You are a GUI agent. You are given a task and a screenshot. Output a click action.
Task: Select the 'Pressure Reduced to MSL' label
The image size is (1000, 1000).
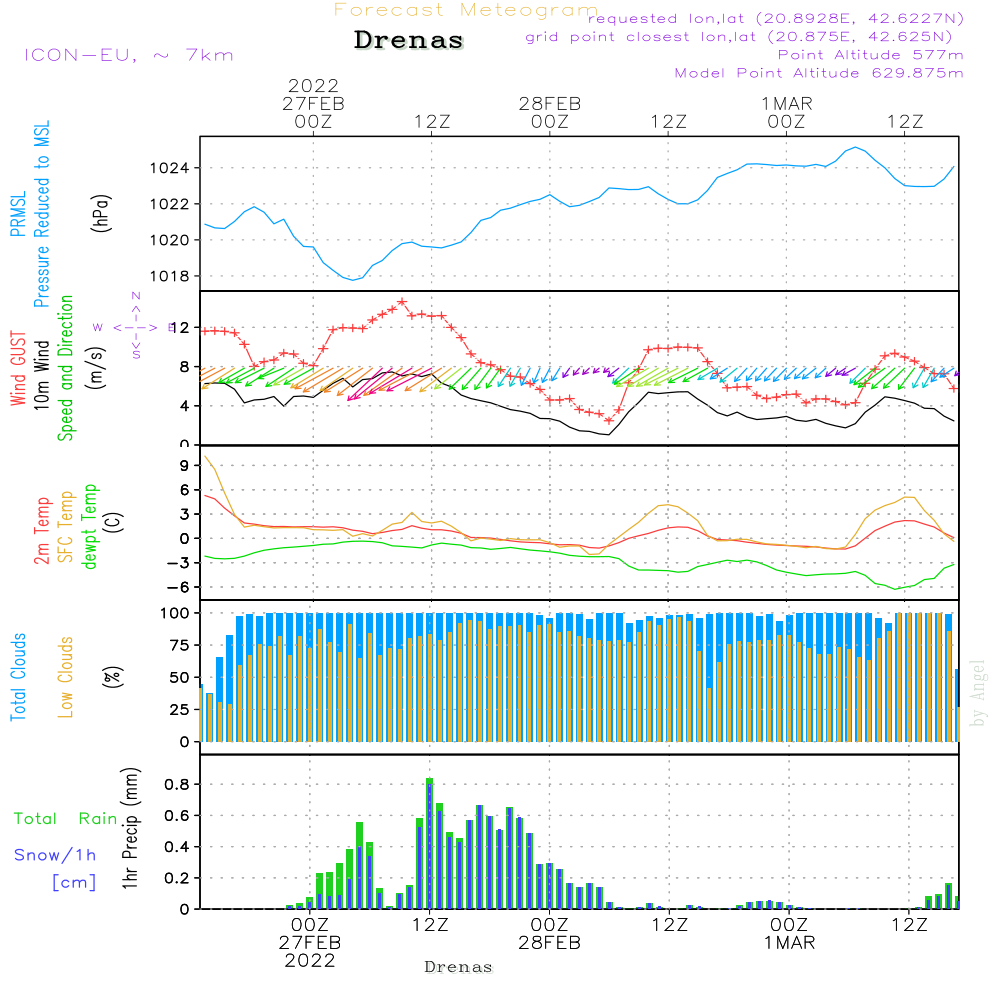click(x=41, y=214)
